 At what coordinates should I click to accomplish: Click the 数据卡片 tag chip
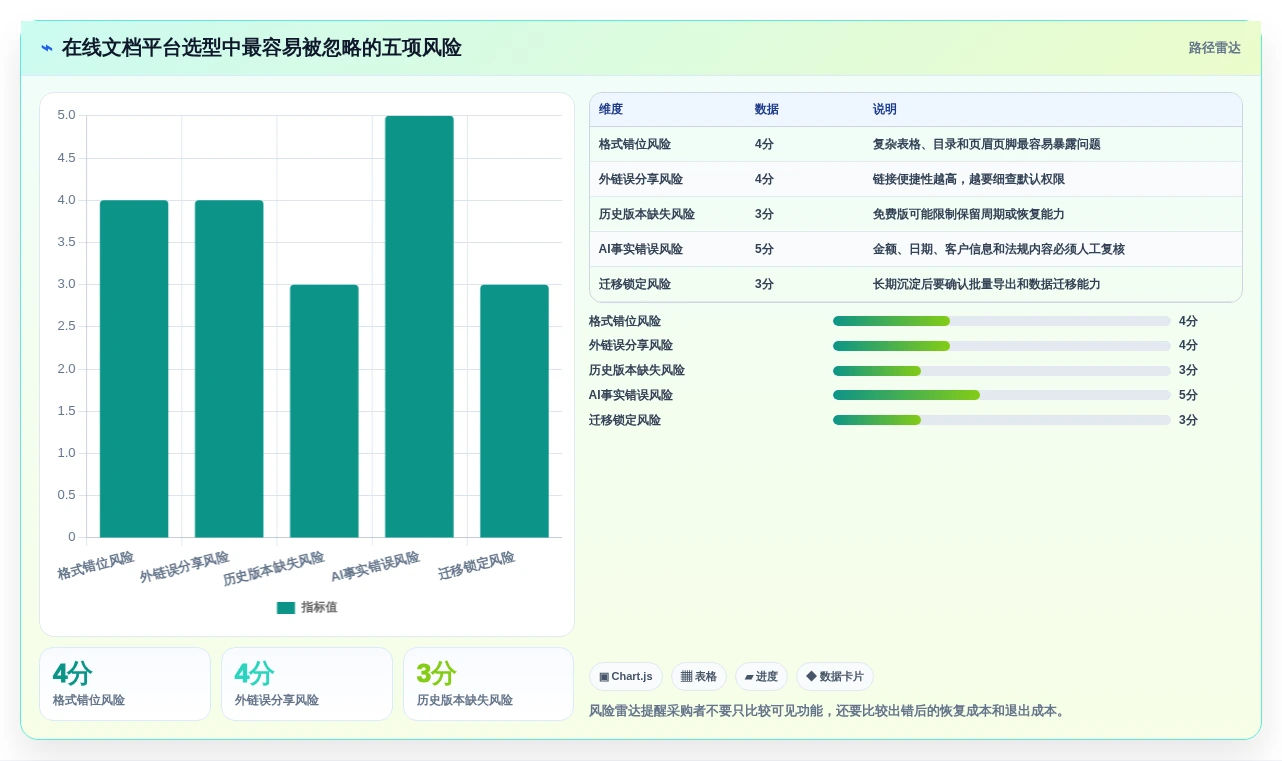click(835, 677)
